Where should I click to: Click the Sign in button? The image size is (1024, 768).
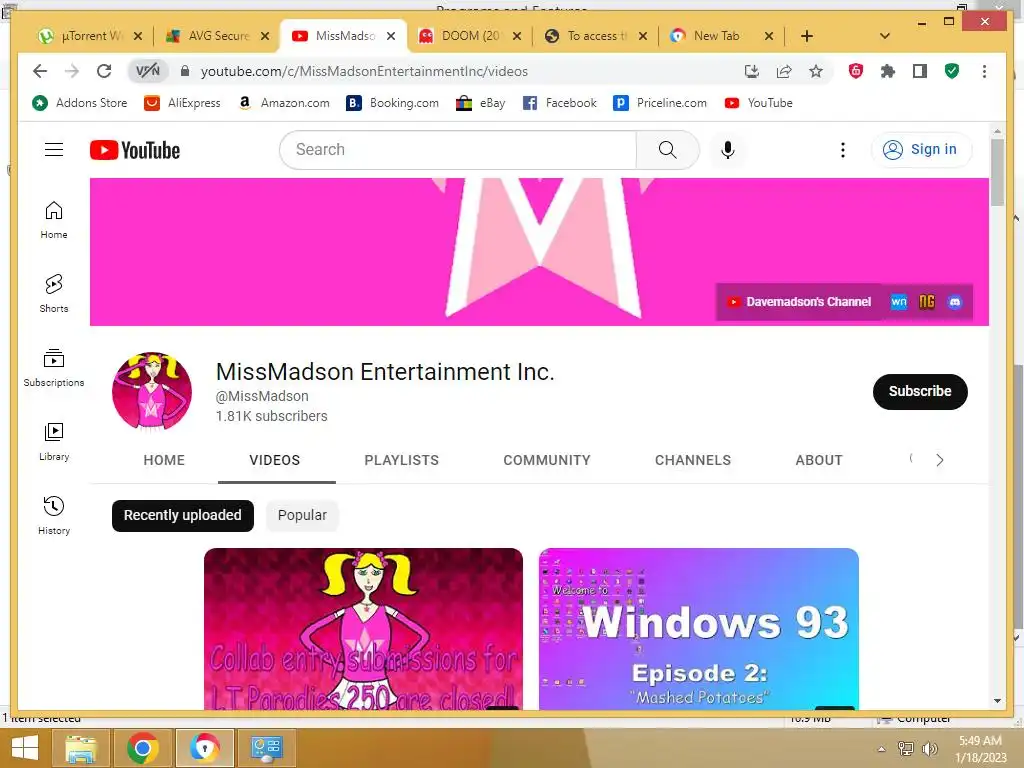tap(921, 150)
